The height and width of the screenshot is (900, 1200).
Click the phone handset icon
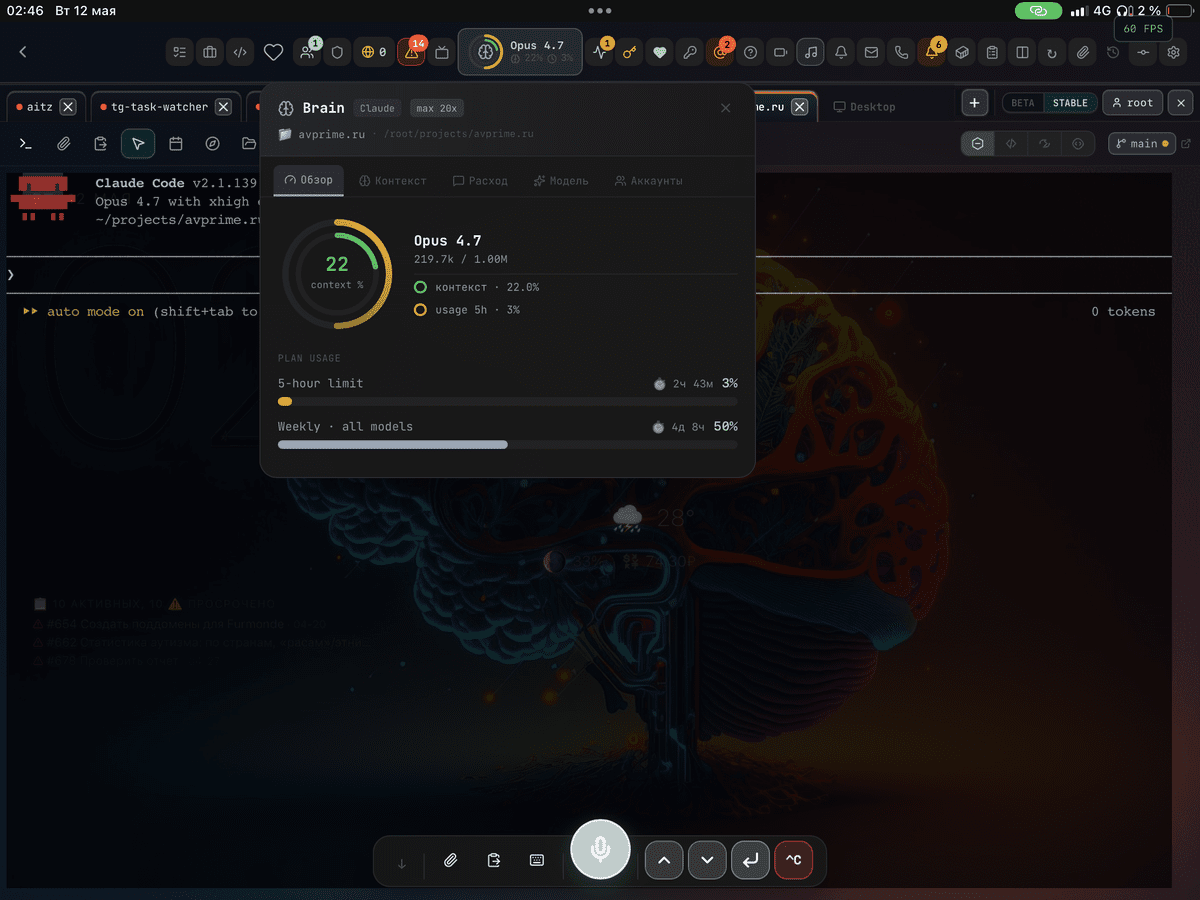click(x=902, y=52)
